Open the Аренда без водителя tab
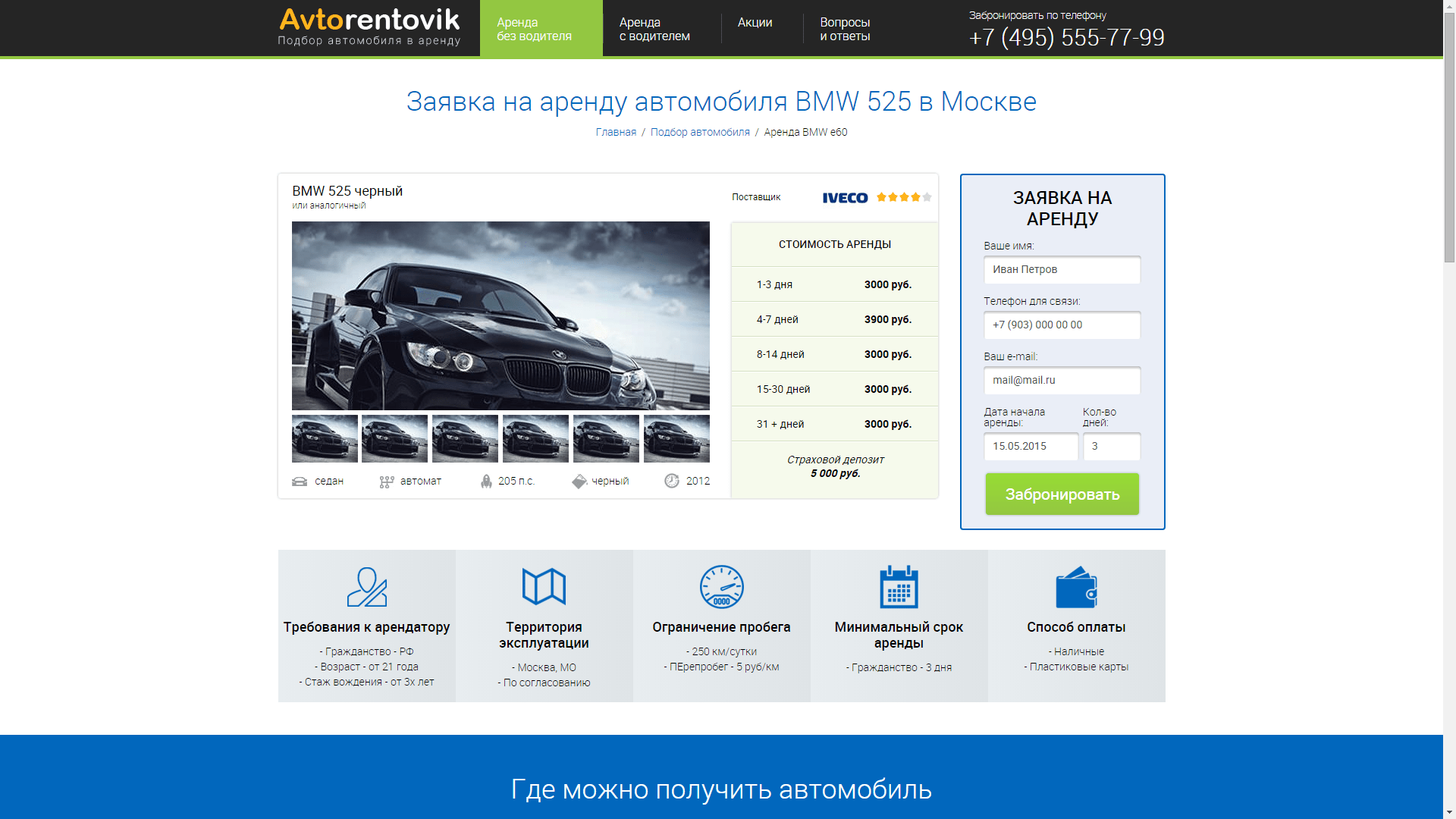1456x819 pixels. coord(541,29)
